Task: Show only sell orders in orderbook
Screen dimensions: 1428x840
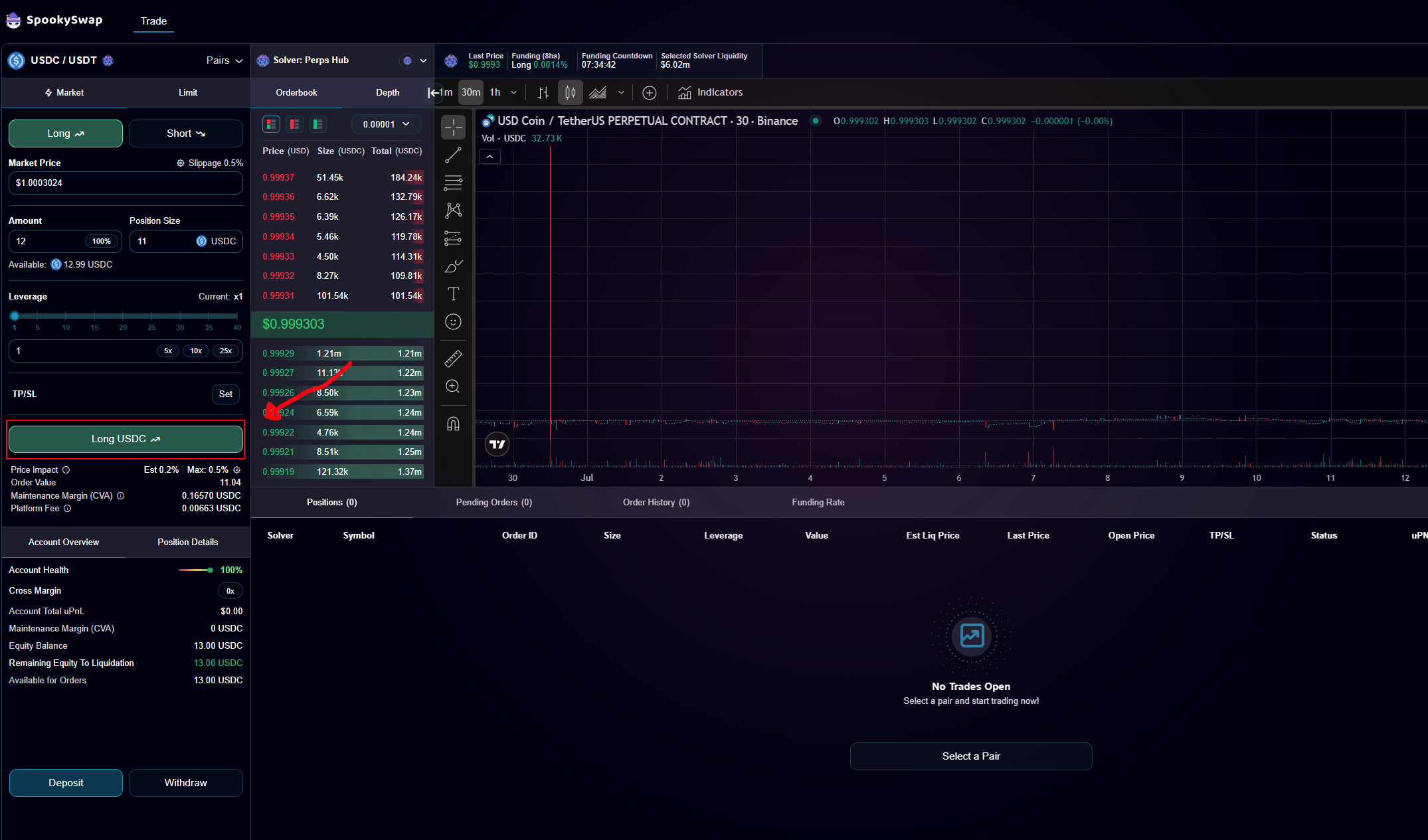Action: [x=294, y=124]
